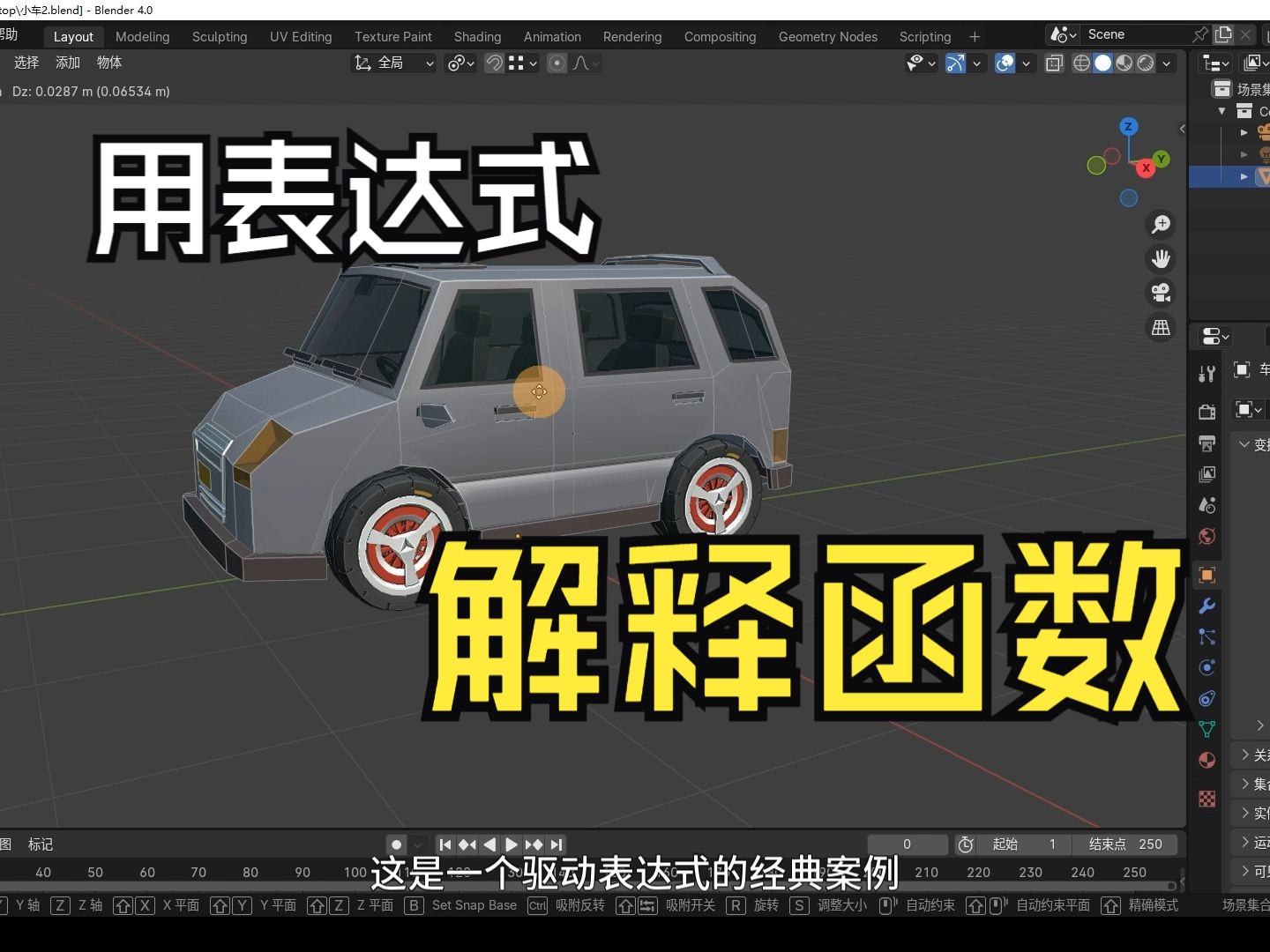Open selectability and visibility dropdown
This screenshot has height=952, width=1270.
tap(922, 63)
